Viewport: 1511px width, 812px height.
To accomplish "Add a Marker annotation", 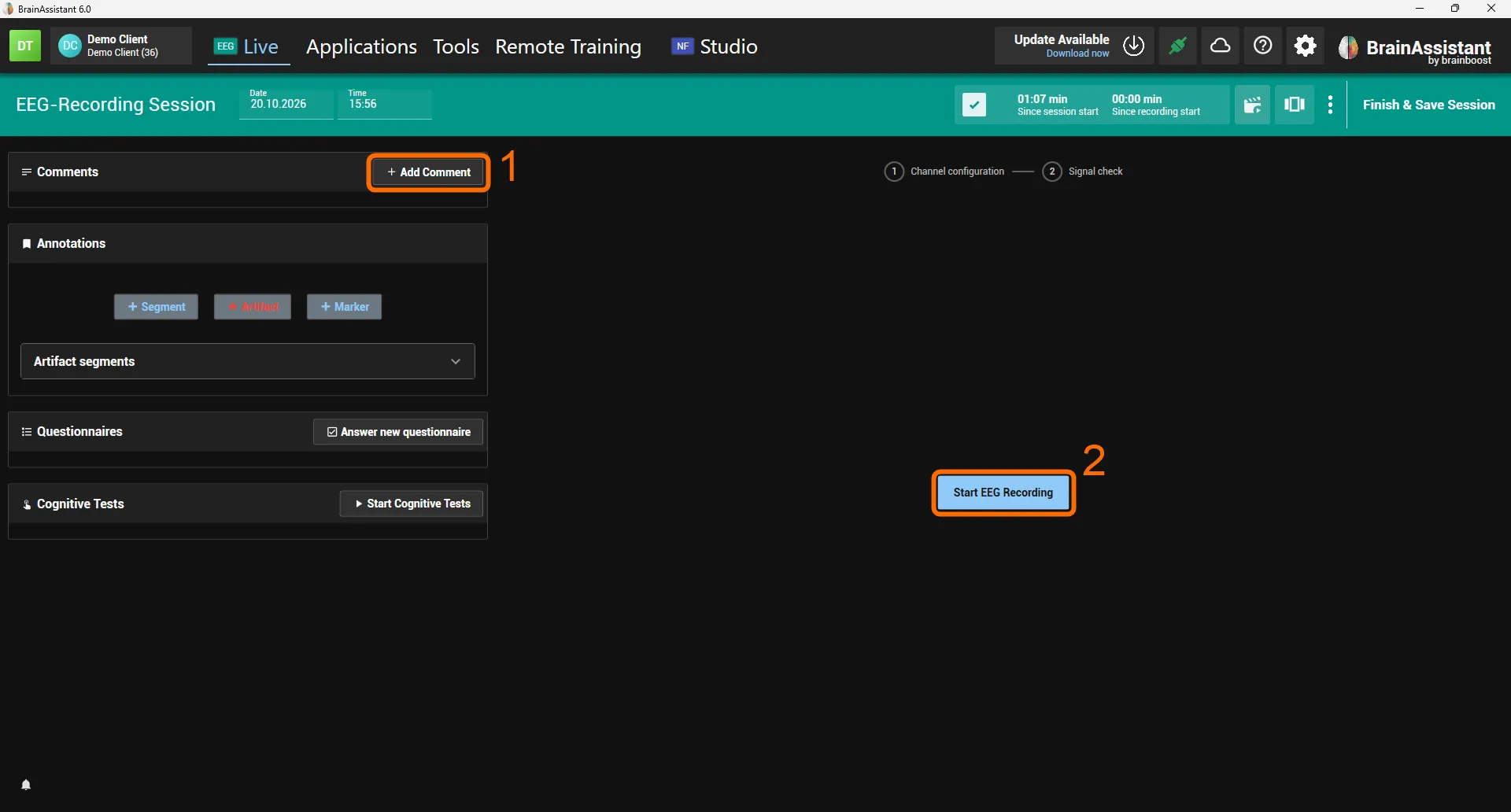I will [345, 307].
